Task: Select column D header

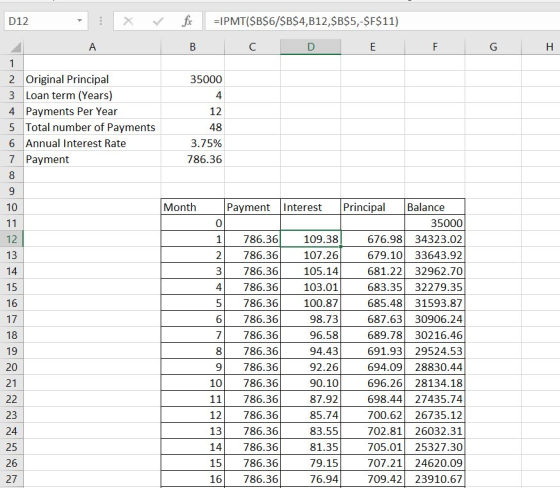Action: 310,47
